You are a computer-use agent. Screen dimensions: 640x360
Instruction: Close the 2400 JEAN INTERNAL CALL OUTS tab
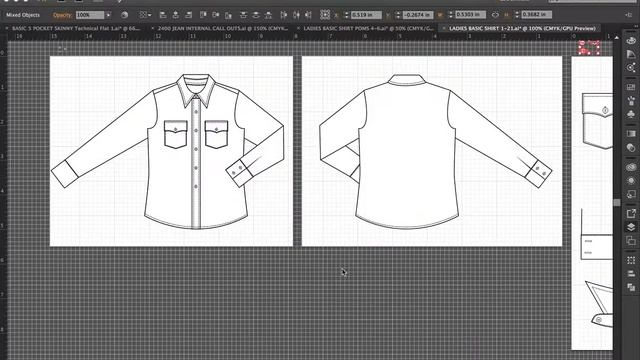153,29
